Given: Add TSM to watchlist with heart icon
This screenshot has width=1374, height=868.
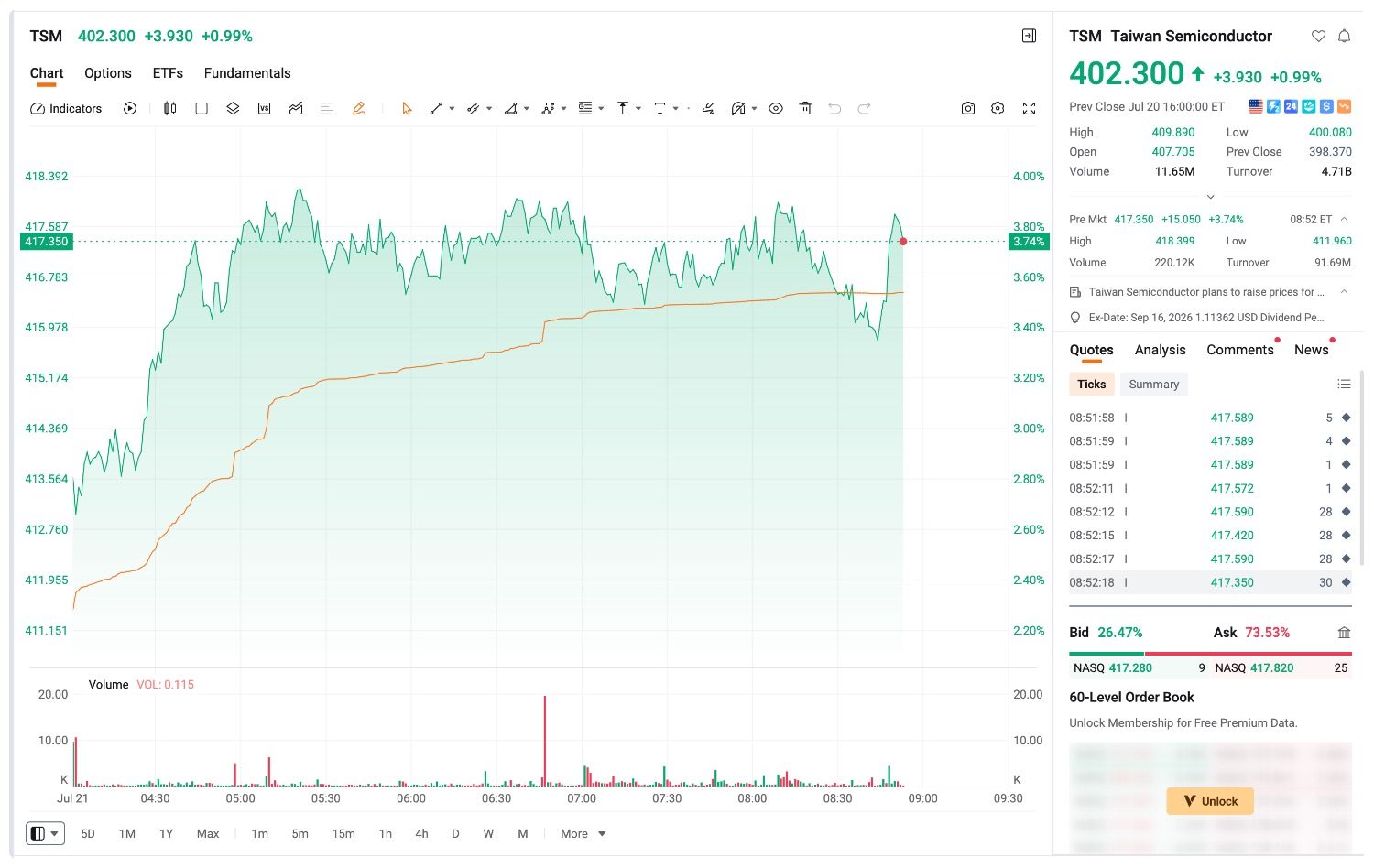Looking at the screenshot, I should (x=1318, y=36).
